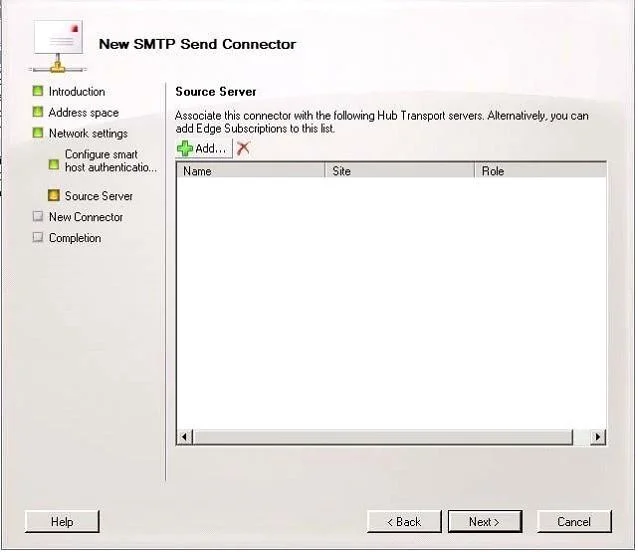This screenshot has height=552, width=638.
Task: Click the Address space step indicator square
Action: (38, 112)
